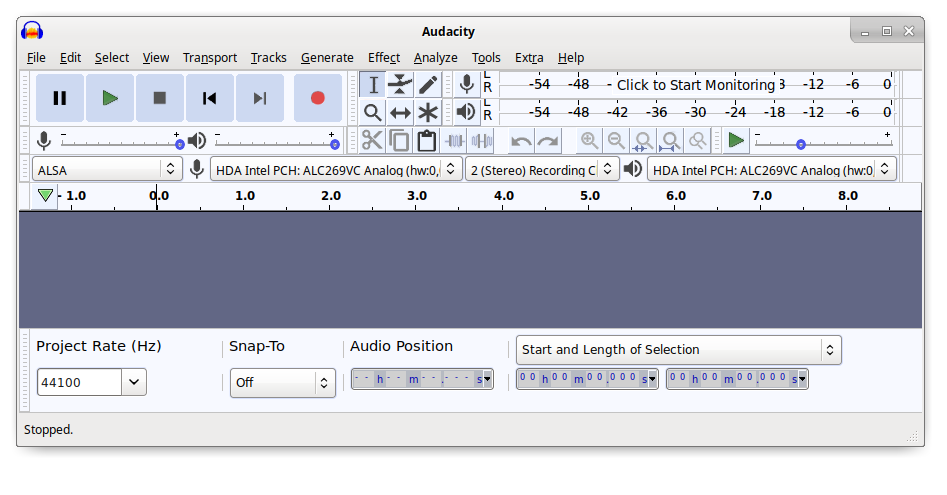This screenshot has width=947, height=495.
Task: Open the Analyze menu
Action: (435, 57)
